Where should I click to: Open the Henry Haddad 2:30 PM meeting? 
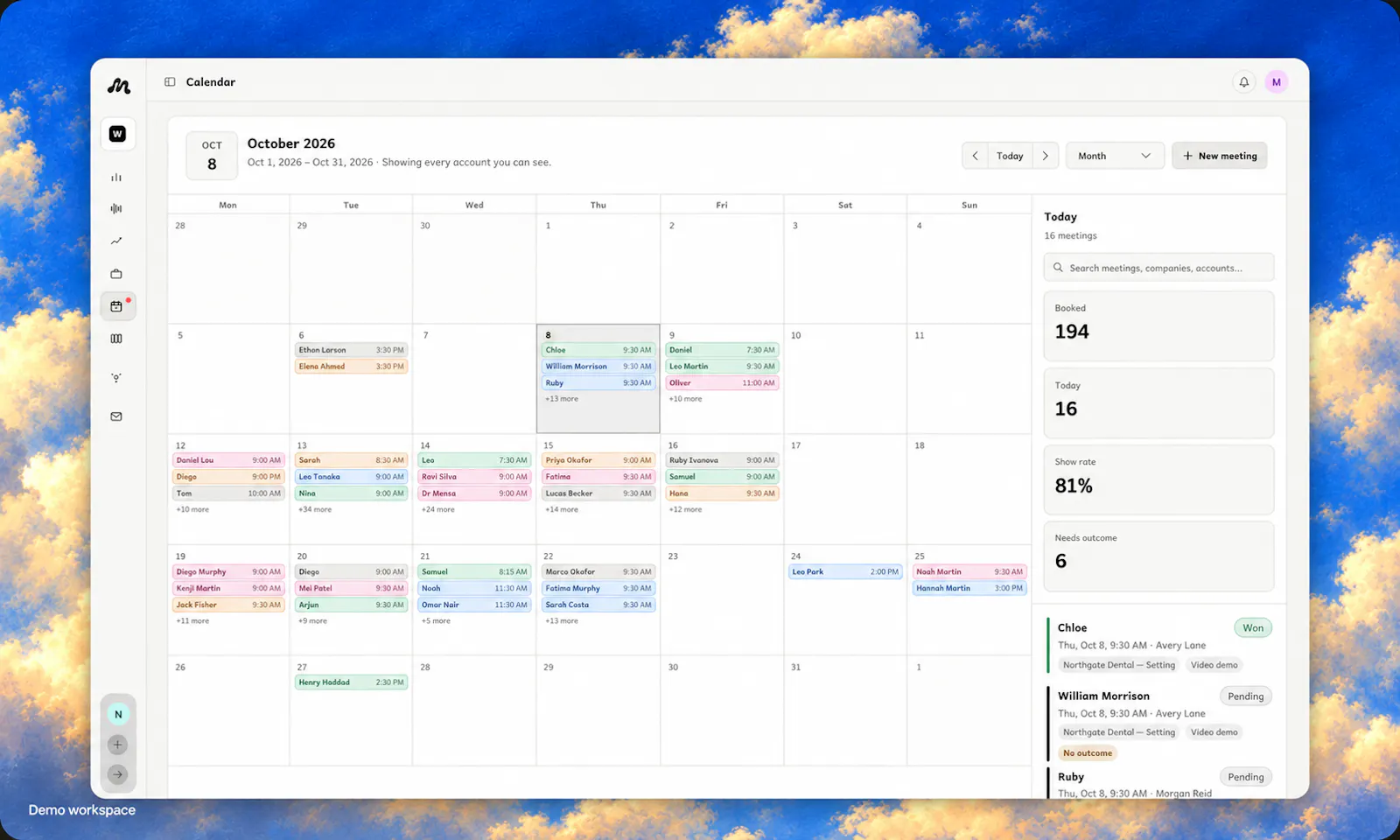pos(351,682)
